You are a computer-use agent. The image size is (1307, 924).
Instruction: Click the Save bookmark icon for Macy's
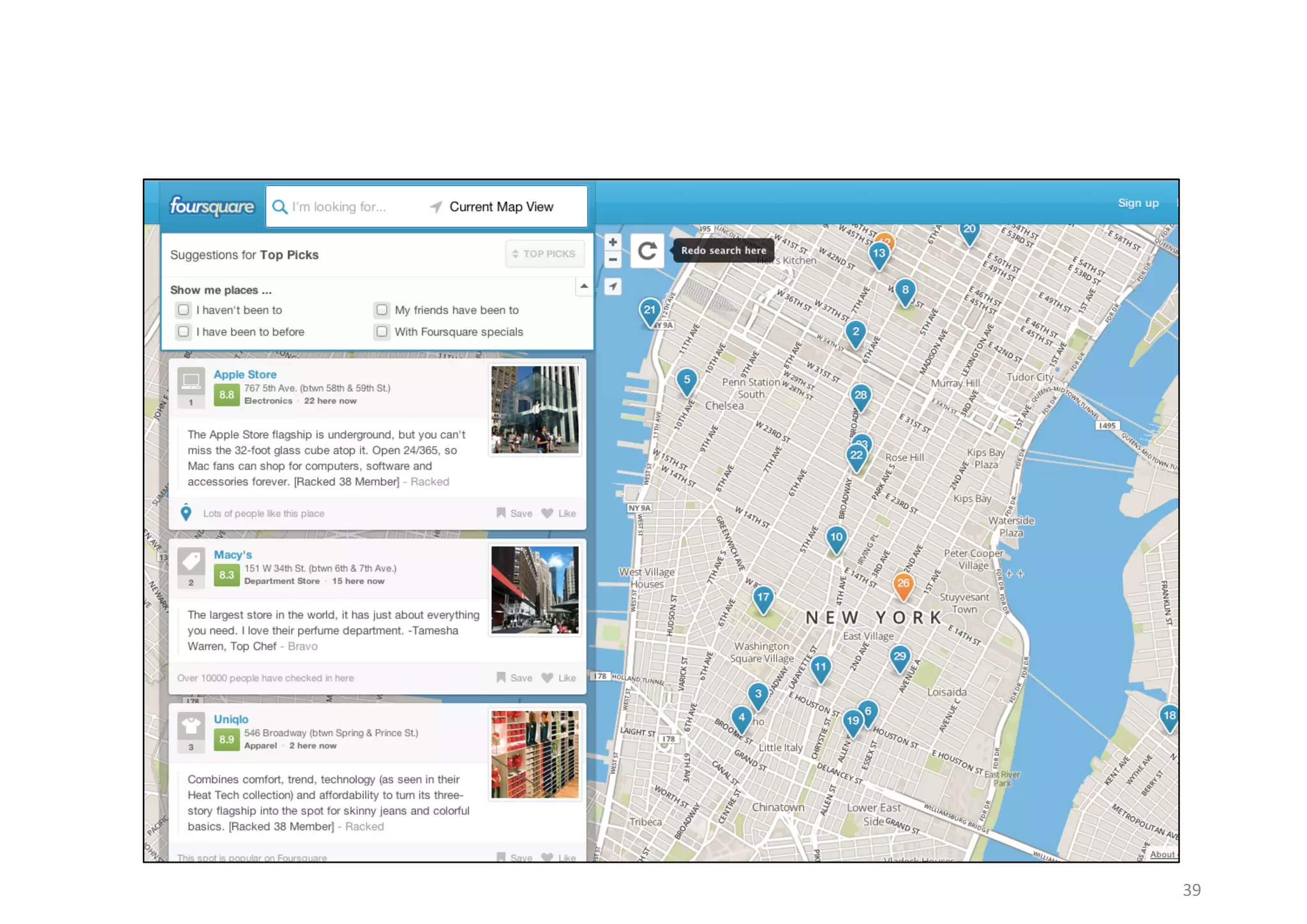502,678
